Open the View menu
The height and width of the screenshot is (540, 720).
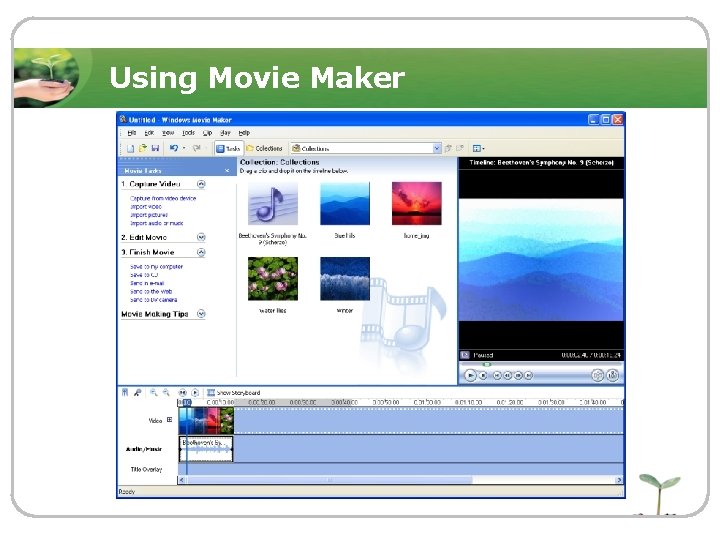(168, 133)
